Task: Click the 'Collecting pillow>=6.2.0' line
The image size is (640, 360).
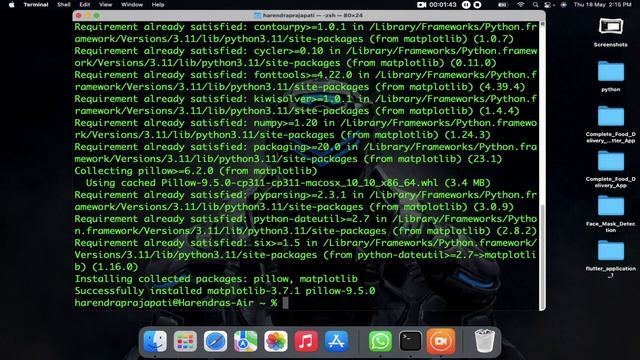Action: point(196,171)
